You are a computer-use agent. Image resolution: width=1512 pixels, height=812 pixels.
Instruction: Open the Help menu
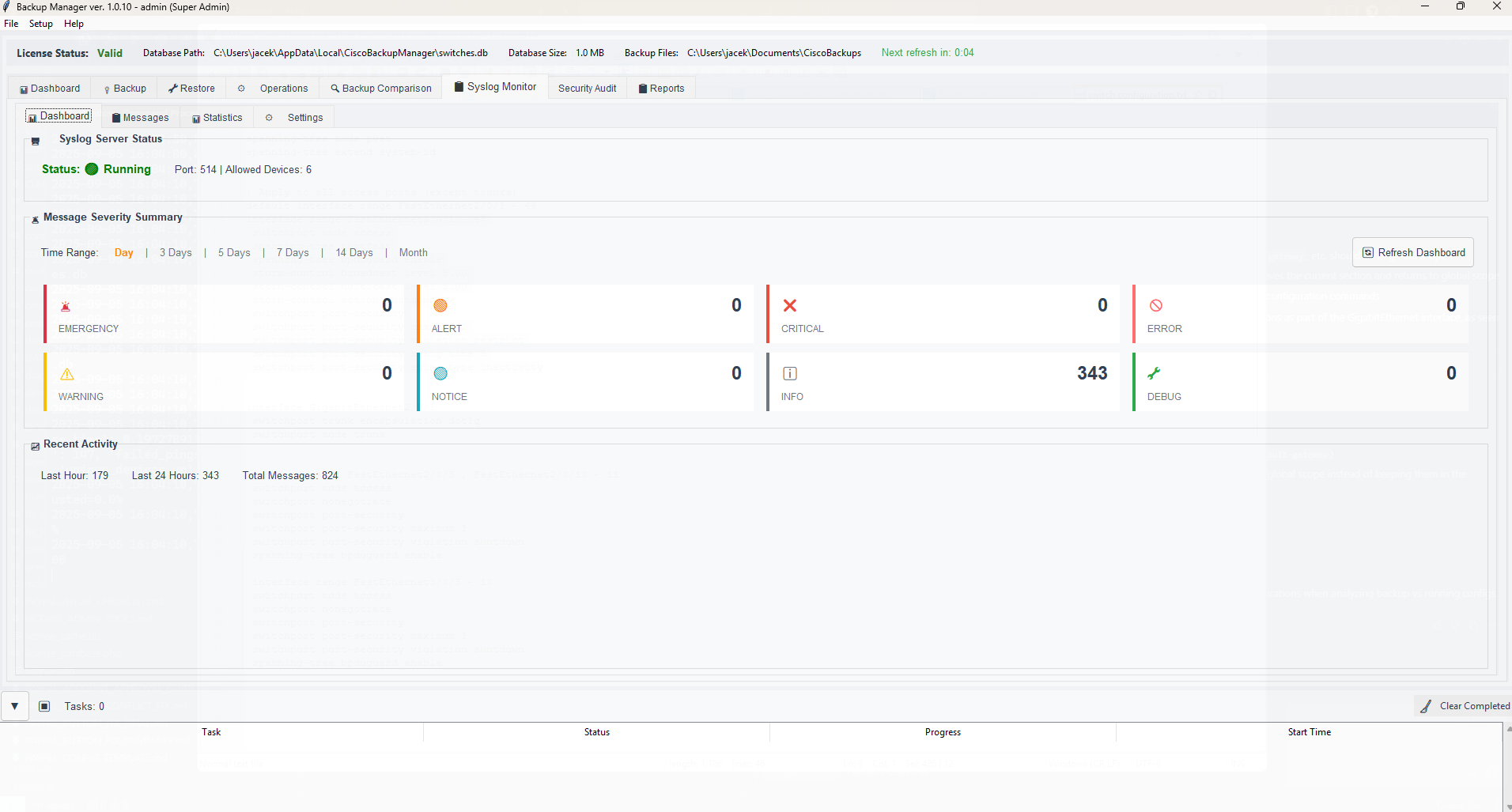(x=74, y=24)
